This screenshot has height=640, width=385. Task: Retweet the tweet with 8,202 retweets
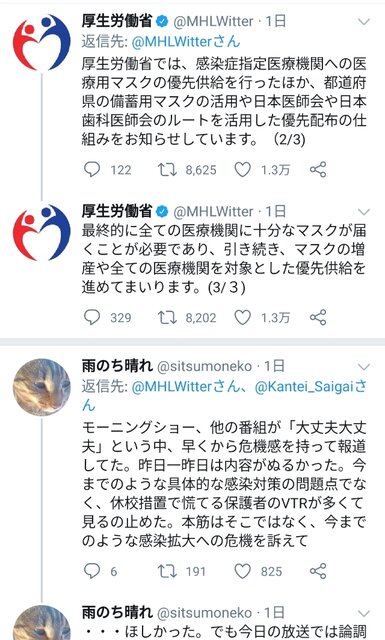[x=167, y=317]
